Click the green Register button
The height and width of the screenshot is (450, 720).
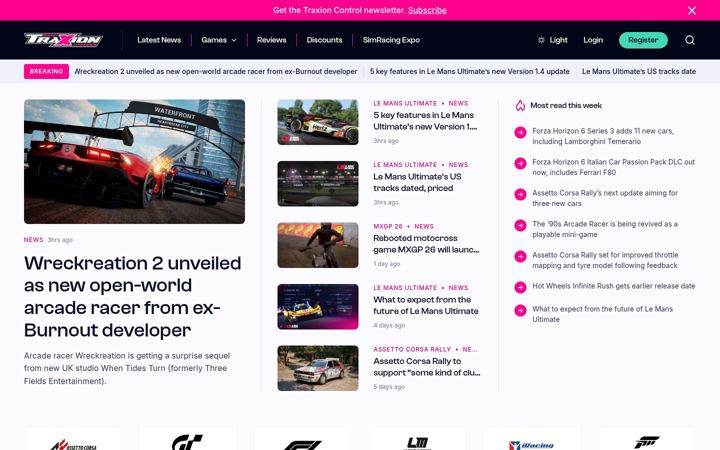tap(643, 40)
